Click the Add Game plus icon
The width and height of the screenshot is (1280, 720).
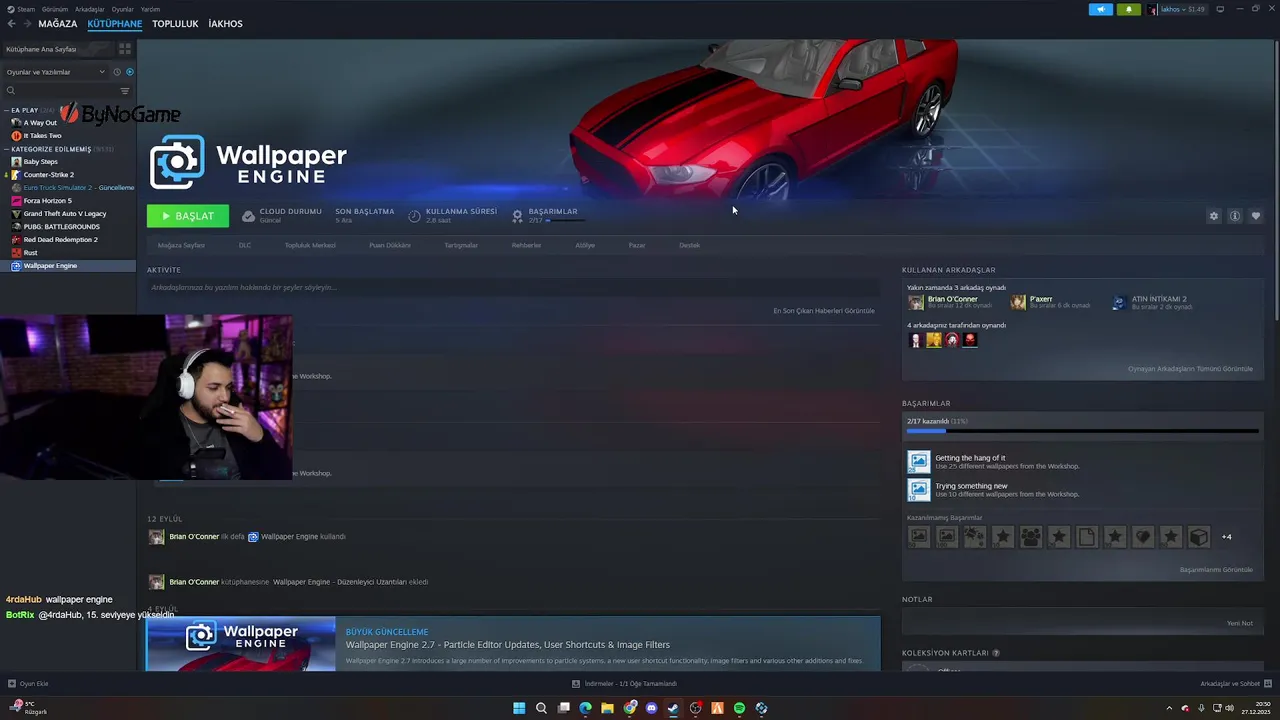coord(12,684)
